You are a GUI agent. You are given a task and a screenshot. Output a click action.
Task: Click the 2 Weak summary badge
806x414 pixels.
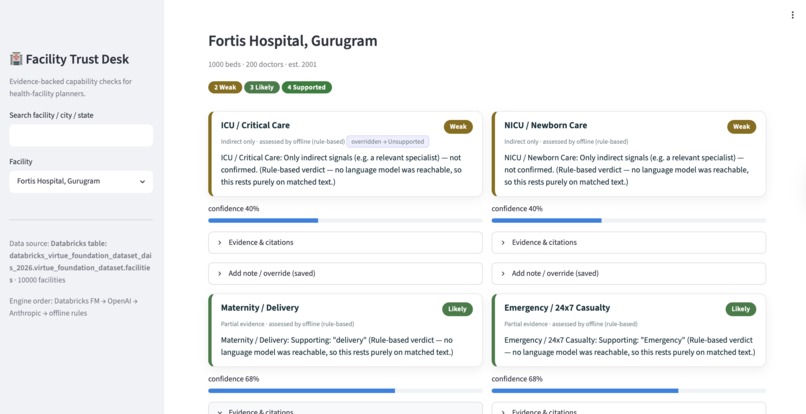[x=225, y=87]
